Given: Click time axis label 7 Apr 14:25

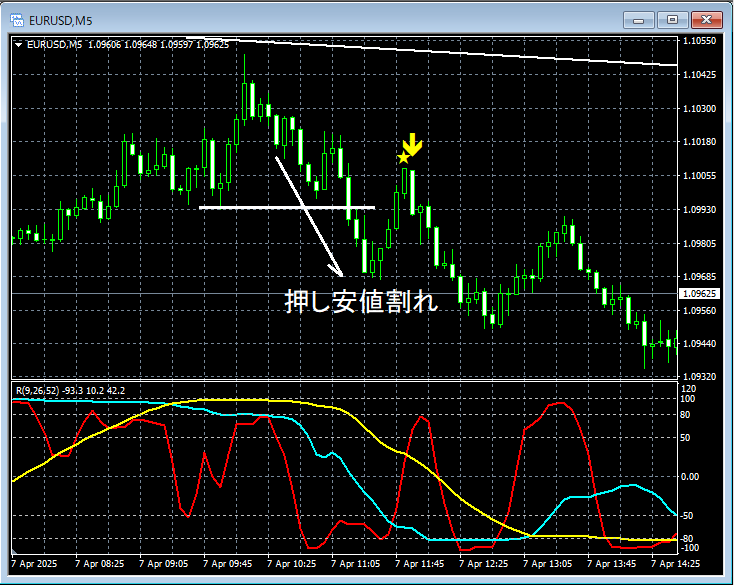Looking at the screenshot, I should [675, 563].
